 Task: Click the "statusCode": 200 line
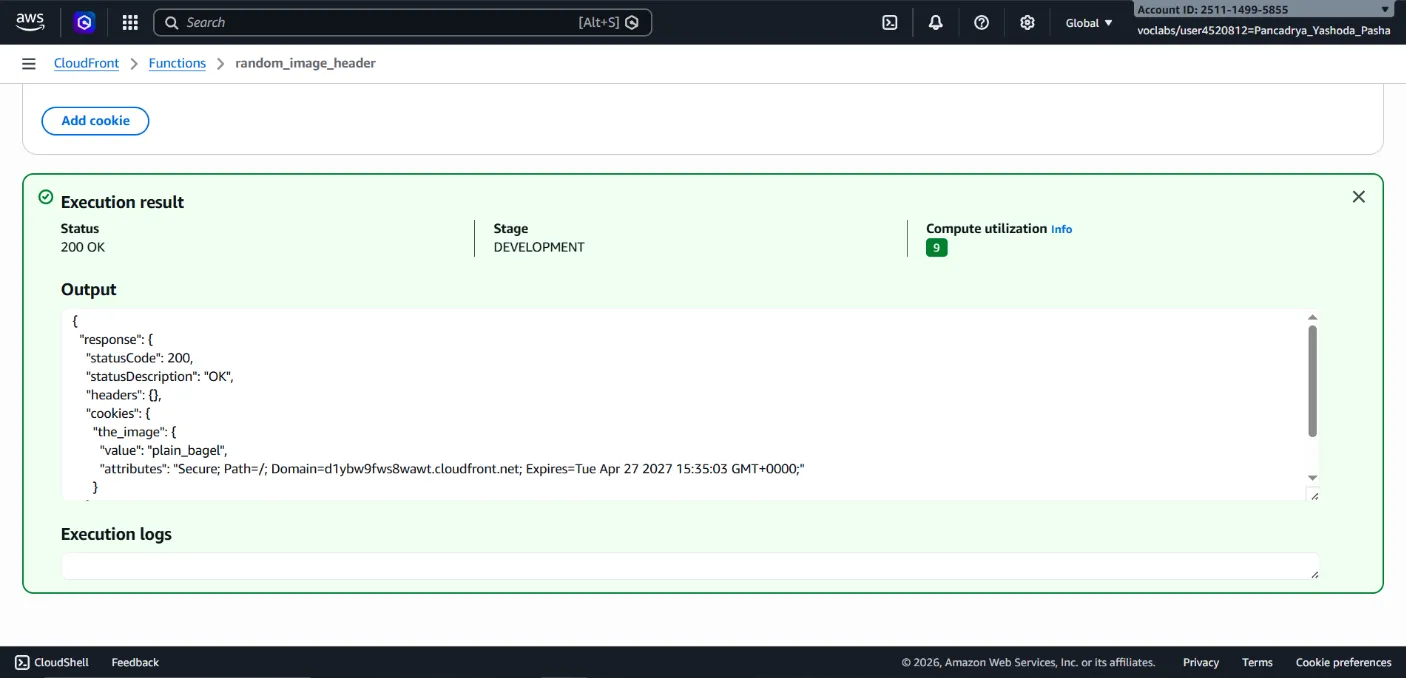pyautogui.click(x=140, y=358)
